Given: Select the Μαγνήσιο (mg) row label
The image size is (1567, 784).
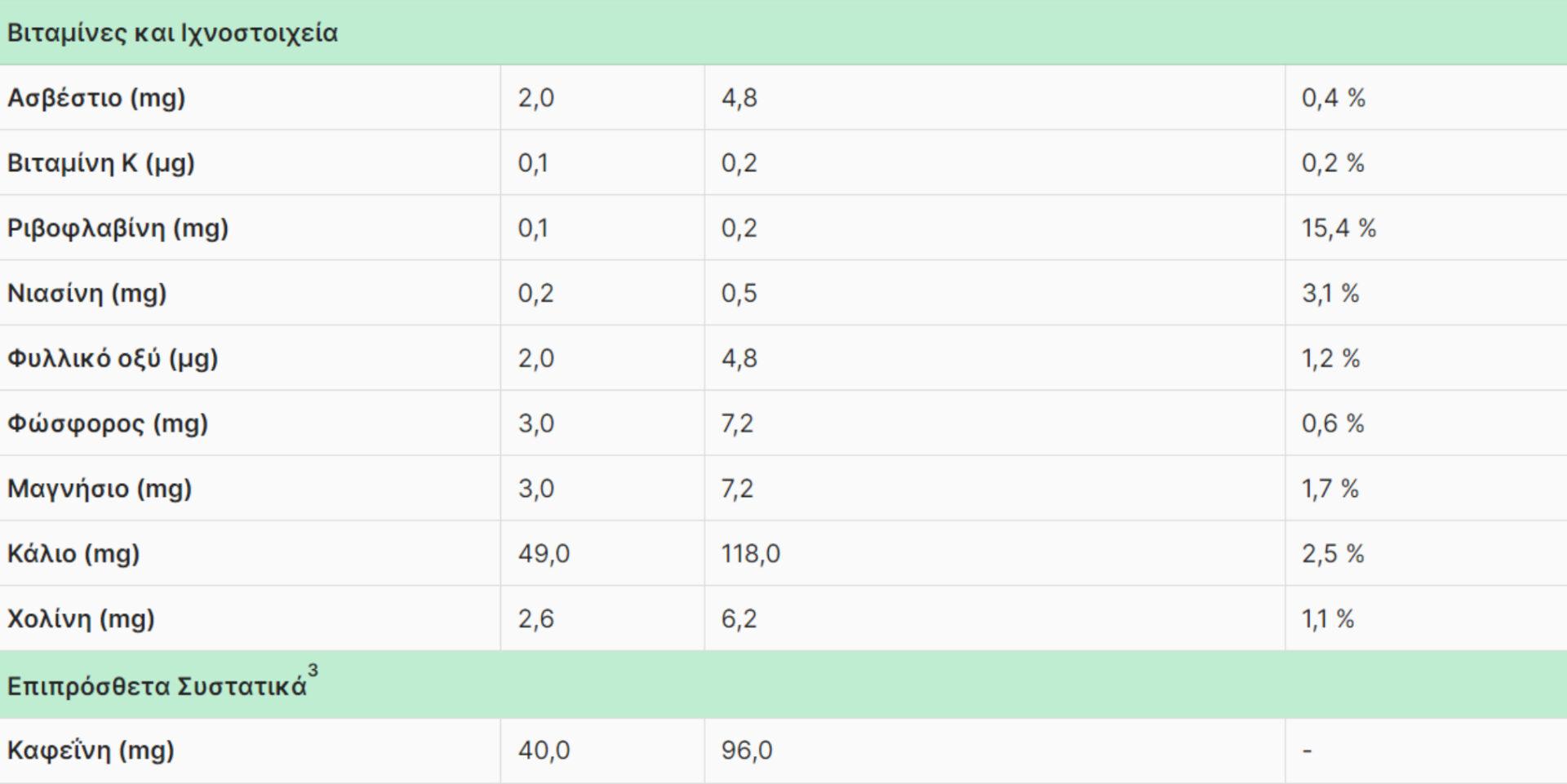Looking at the screenshot, I should point(100,489).
